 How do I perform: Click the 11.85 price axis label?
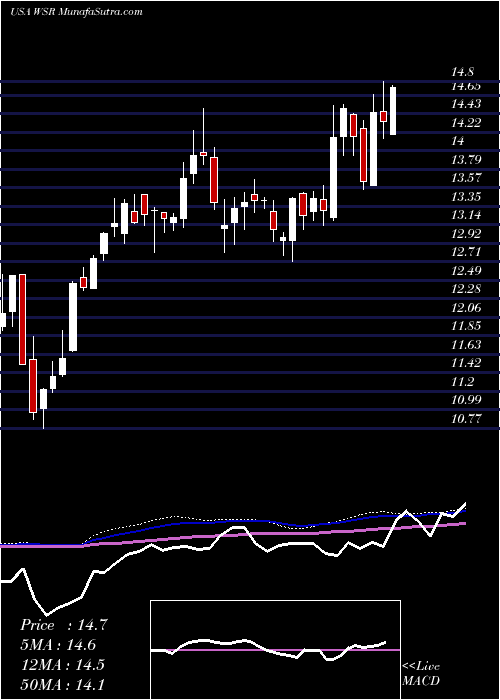click(466, 326)
